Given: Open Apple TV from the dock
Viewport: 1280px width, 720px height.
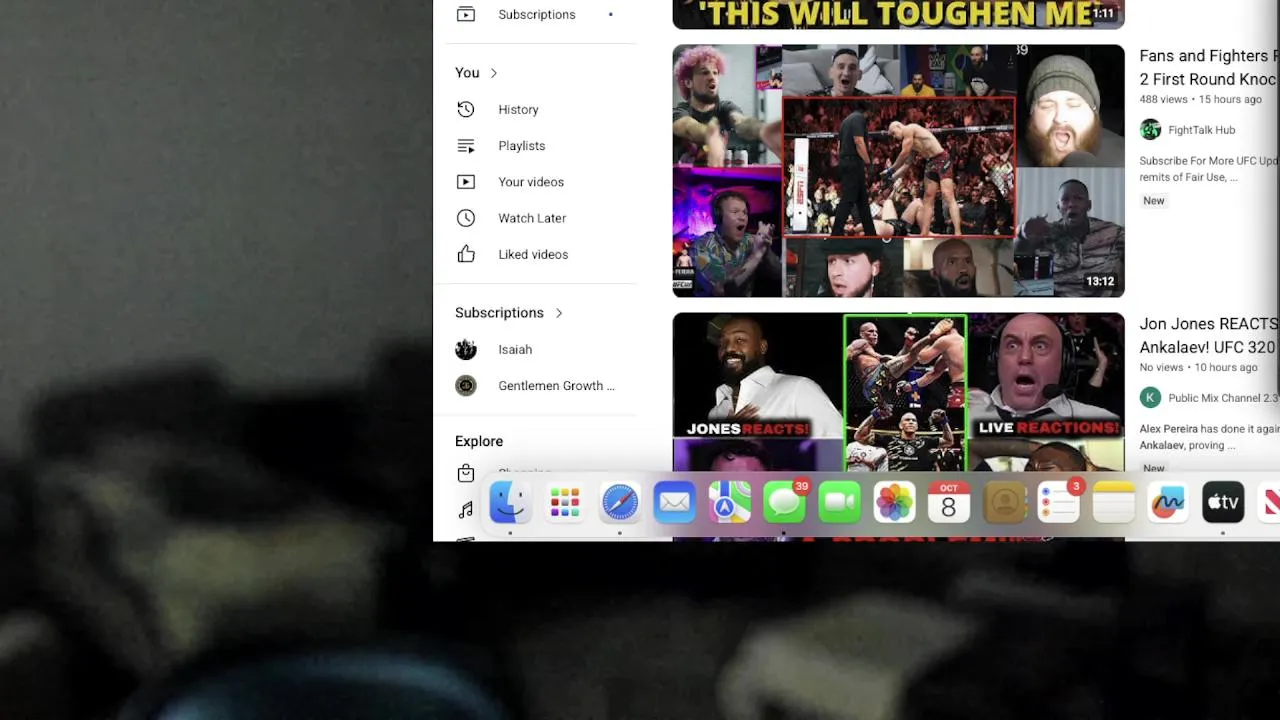Looking at the screenshot, I should coord(1223,503).
